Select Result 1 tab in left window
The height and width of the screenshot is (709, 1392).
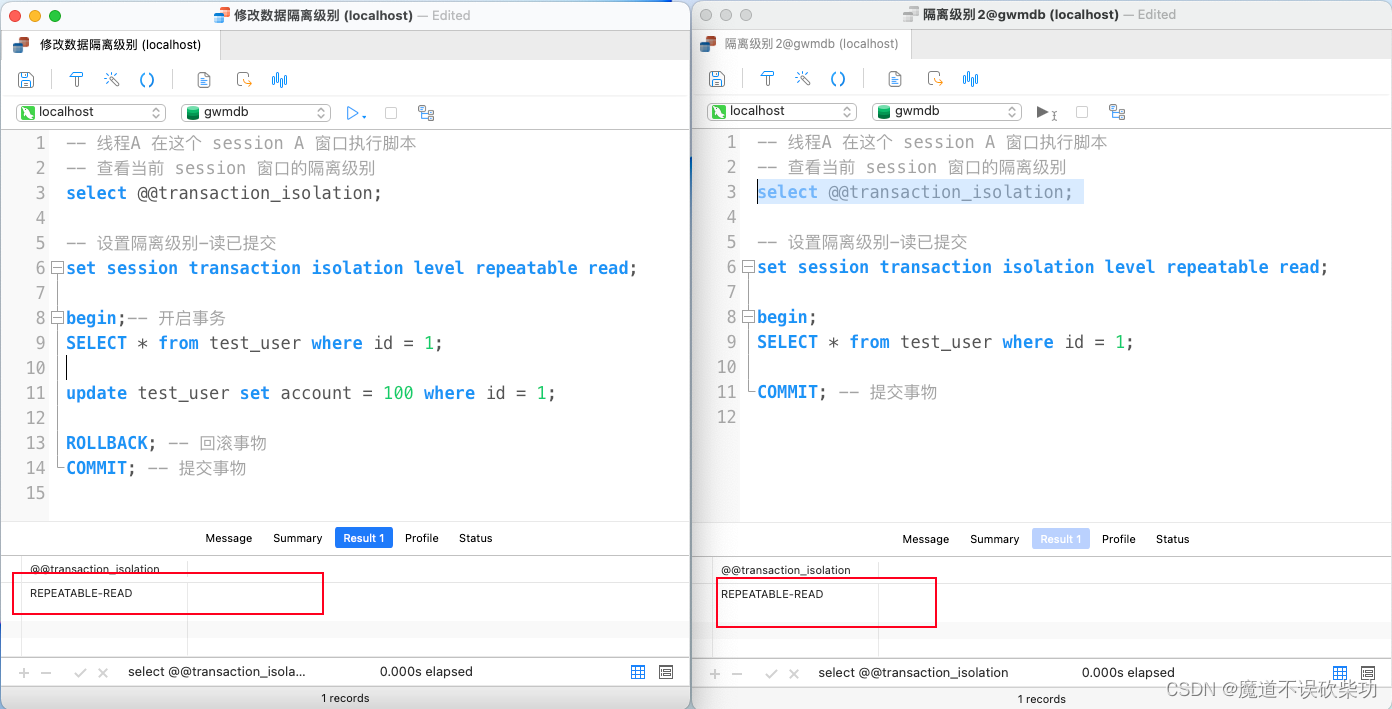click(x=364, y=538)
